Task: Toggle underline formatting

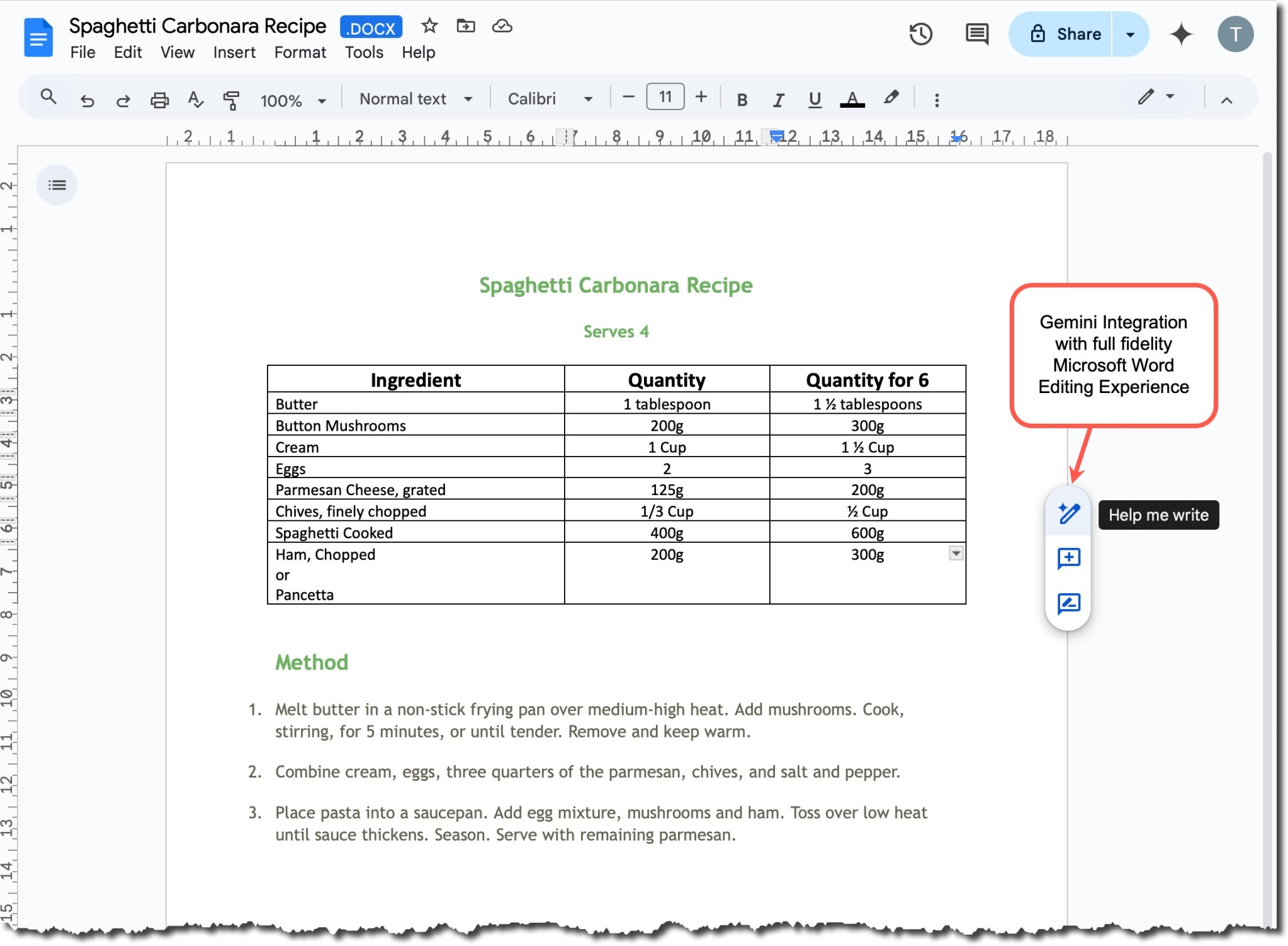Action: 814,99
